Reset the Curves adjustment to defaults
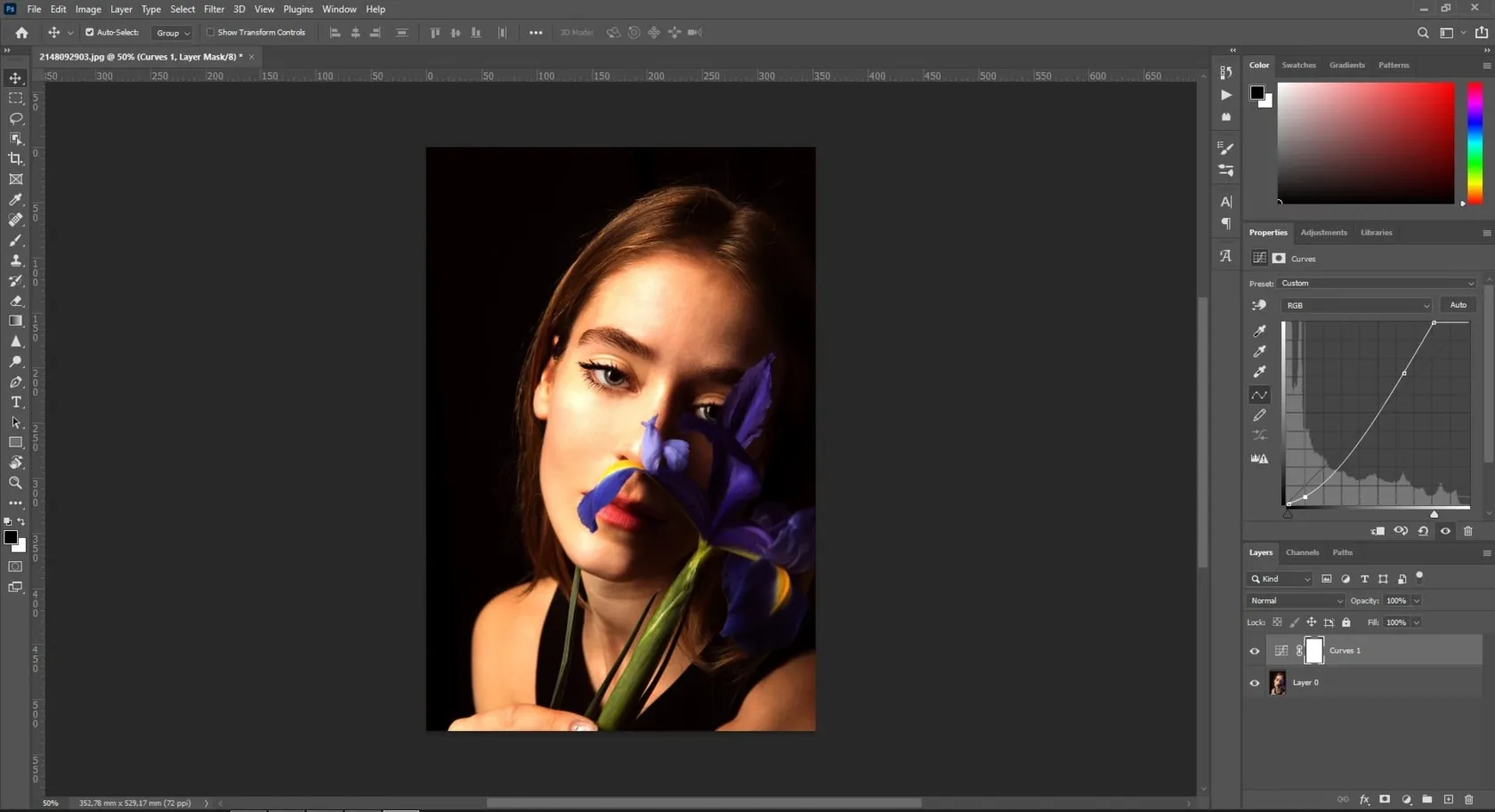 coord(1423,531)
